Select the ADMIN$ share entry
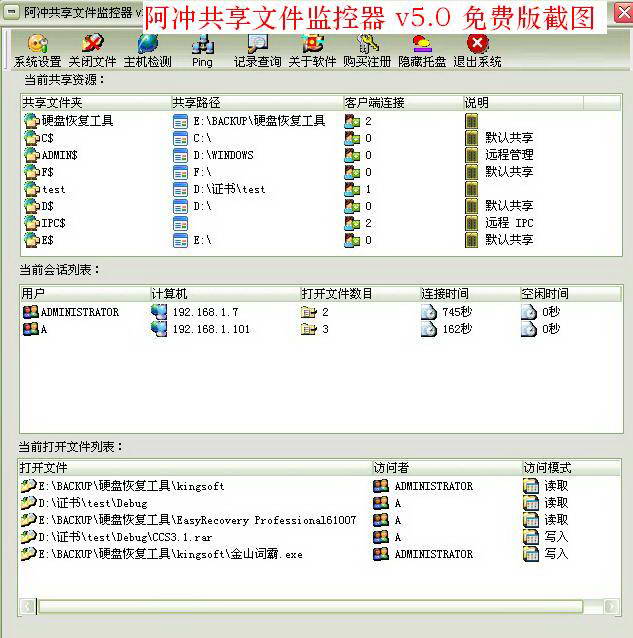Viewport: 633px width, 638px height. [x=59, y=155]
